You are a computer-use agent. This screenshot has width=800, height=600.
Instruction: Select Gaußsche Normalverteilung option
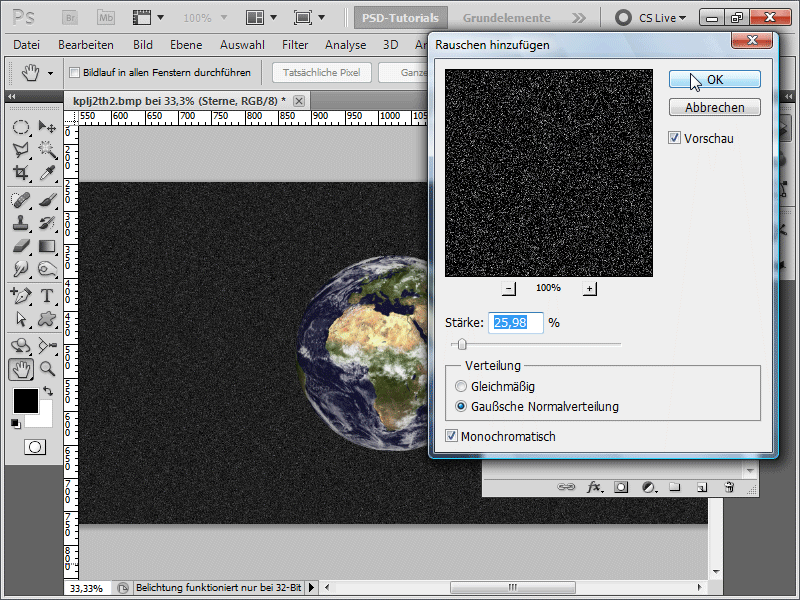pyautogui.click(x=461, y=407)
